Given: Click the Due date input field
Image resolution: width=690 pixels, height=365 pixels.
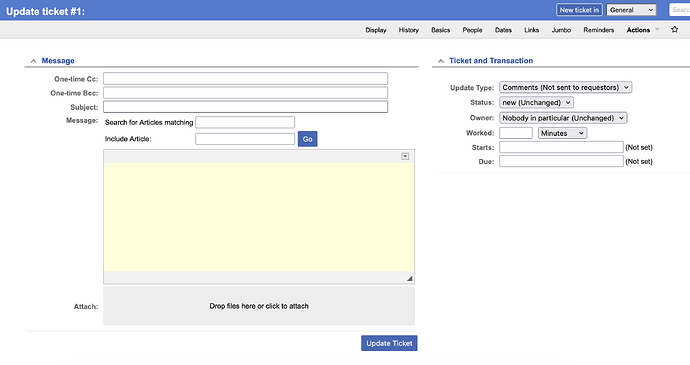Looking at the screenshot, I should pos(561,161).
